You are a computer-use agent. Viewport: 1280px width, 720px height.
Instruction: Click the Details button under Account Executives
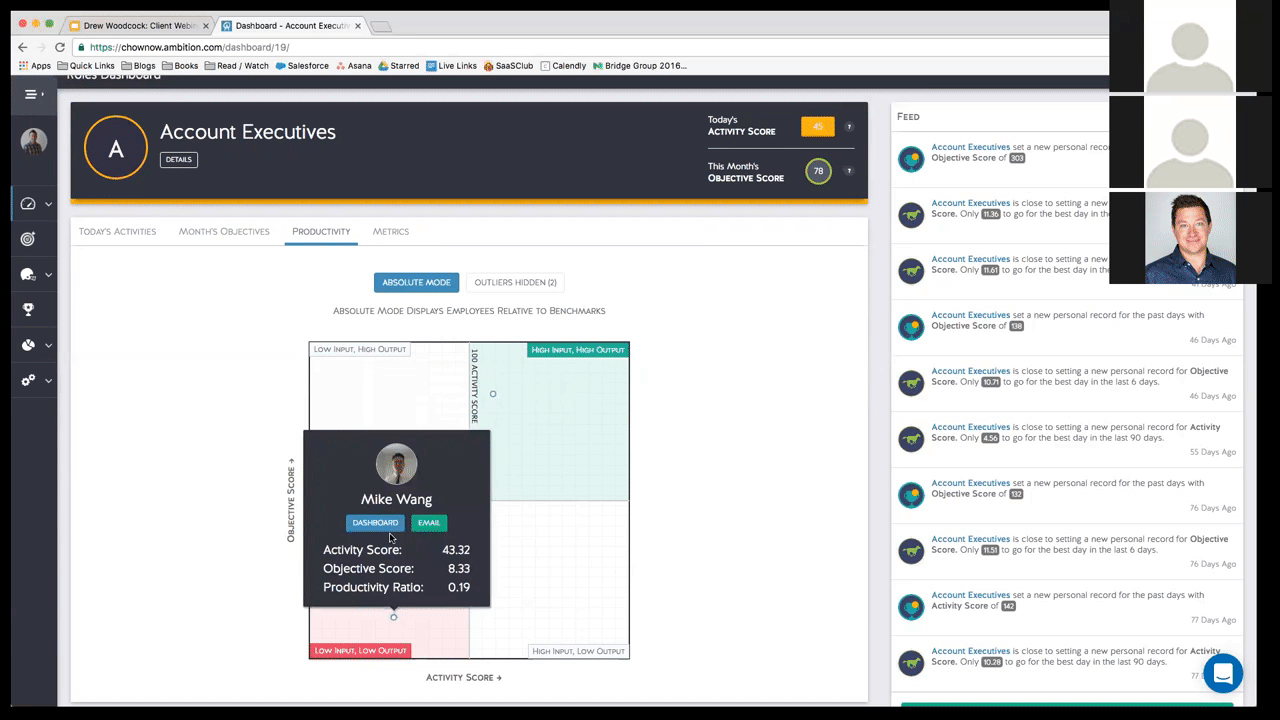pos(179,160)
